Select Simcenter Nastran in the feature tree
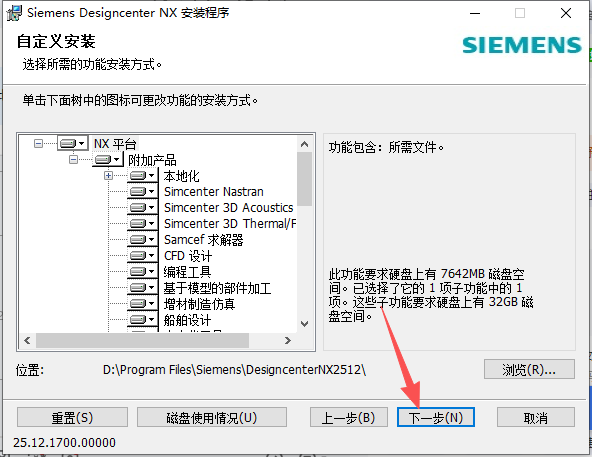The width and height of the screenshot is (592, 457). (214, 192)
